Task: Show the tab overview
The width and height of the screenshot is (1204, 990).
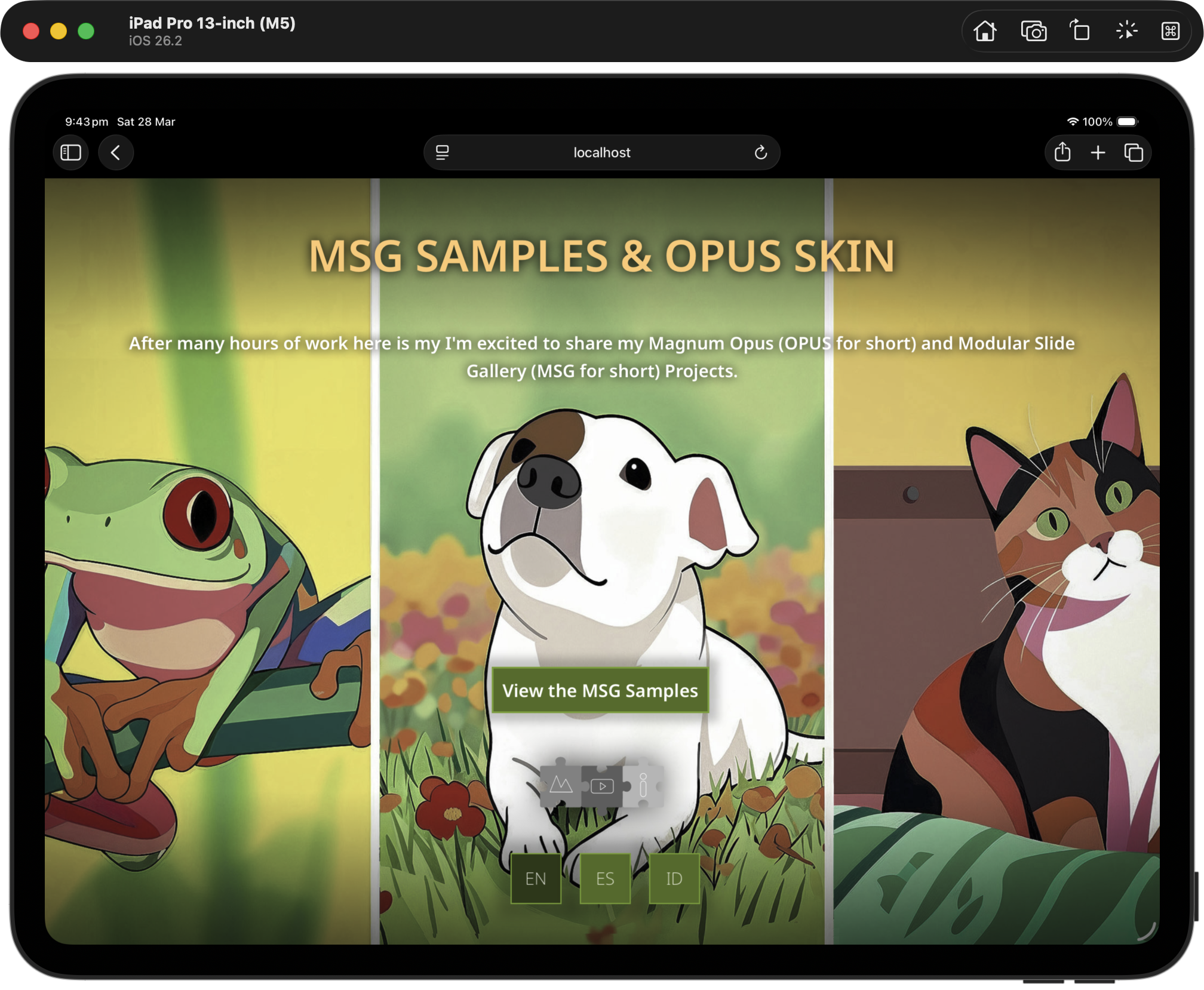Action: pyautogui.click(x=1134, y=153)
